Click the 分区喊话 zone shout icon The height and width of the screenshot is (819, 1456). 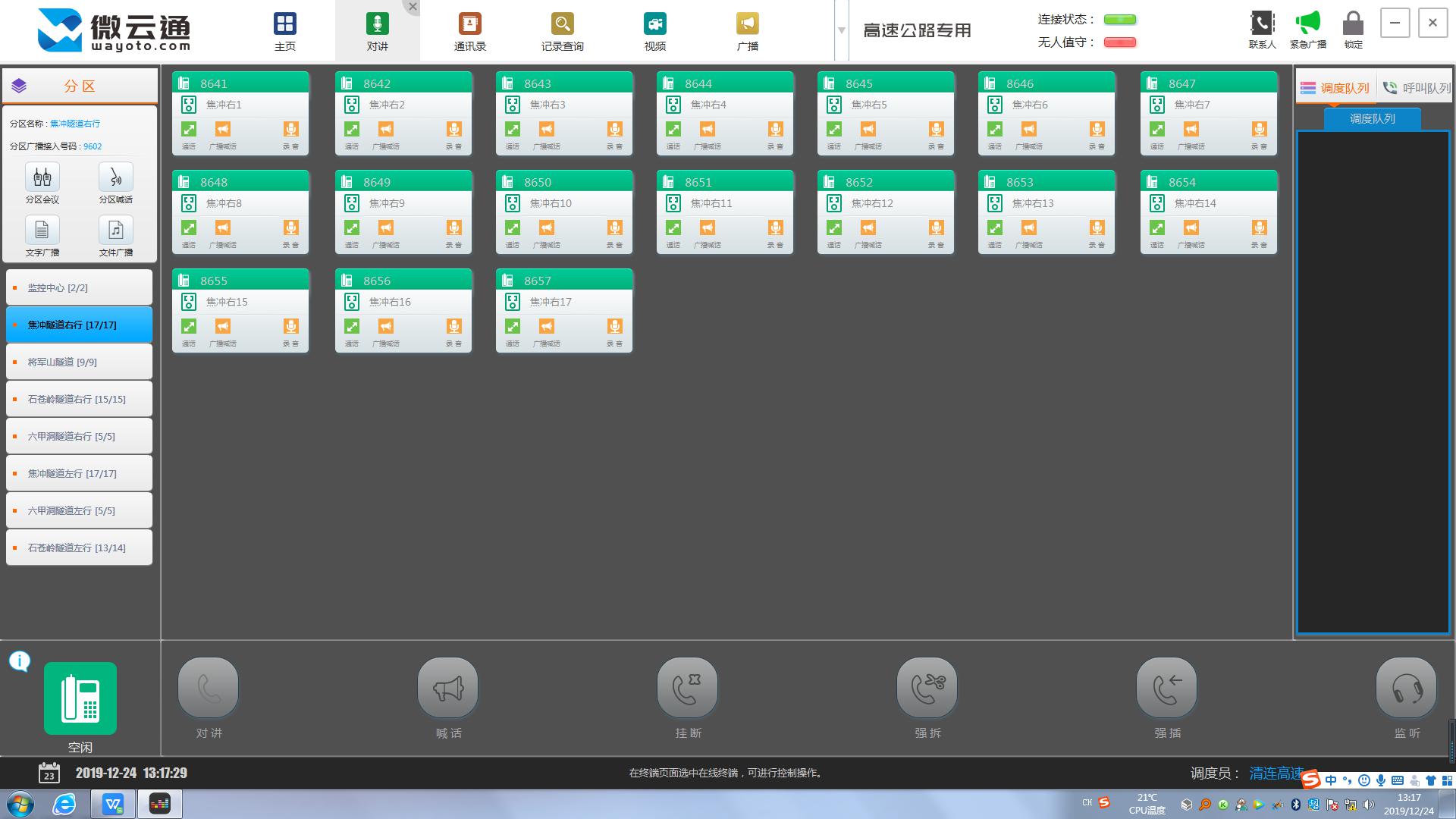[x=115, y=177]
